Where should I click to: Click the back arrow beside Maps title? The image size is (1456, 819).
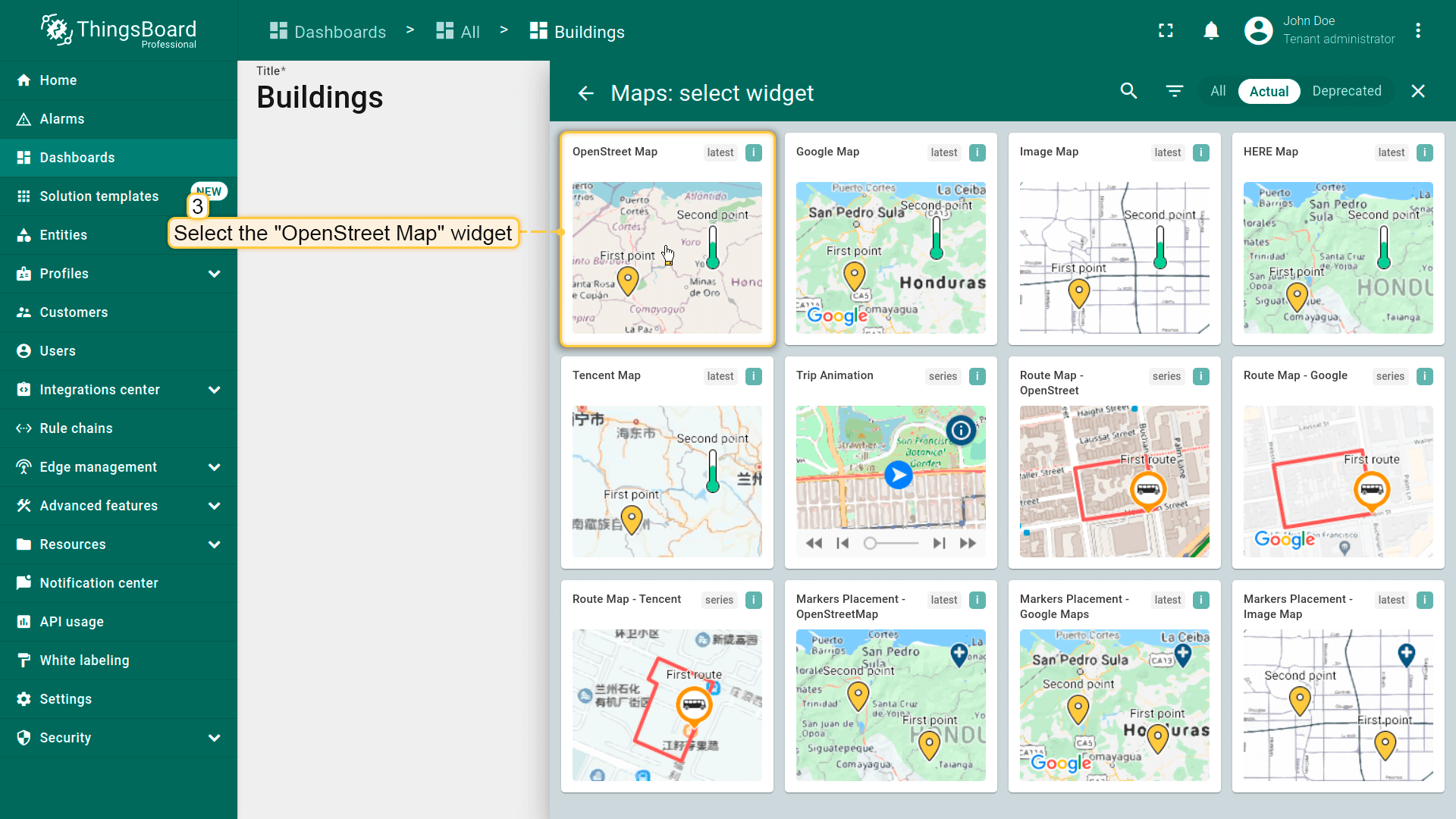[585, 93]
